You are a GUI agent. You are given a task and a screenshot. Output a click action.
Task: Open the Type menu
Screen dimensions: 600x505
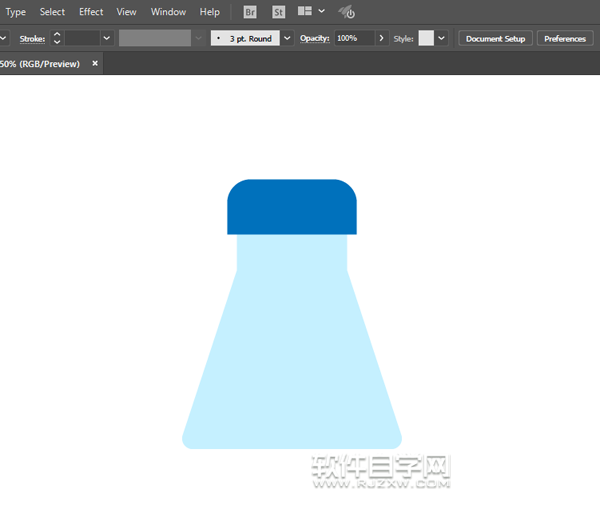pos(16,12)
